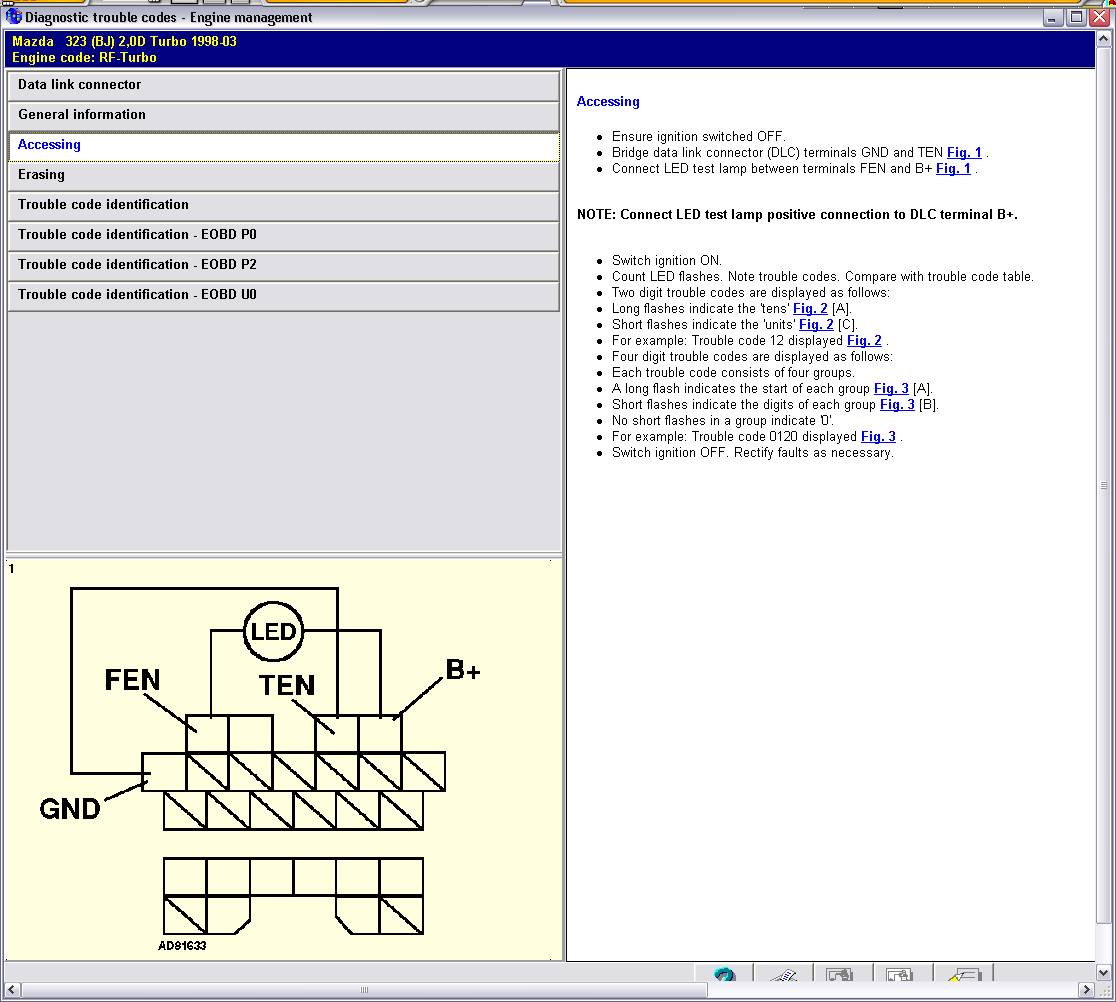Open Fig. 3 link for long flash group start

(891, 389)
